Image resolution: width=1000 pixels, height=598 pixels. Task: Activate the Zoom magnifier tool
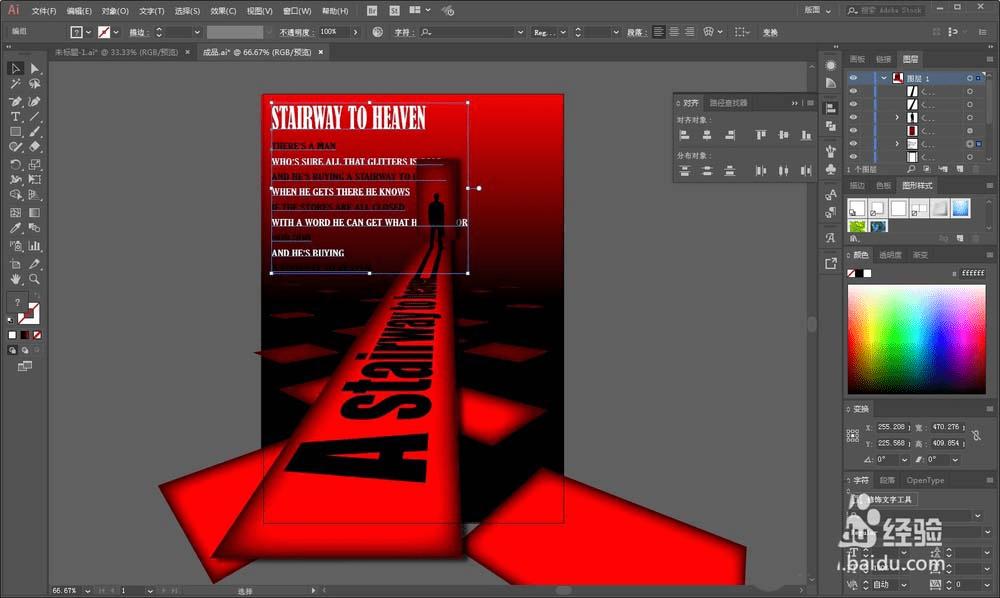pyautogui.click(x=35, y=279)
